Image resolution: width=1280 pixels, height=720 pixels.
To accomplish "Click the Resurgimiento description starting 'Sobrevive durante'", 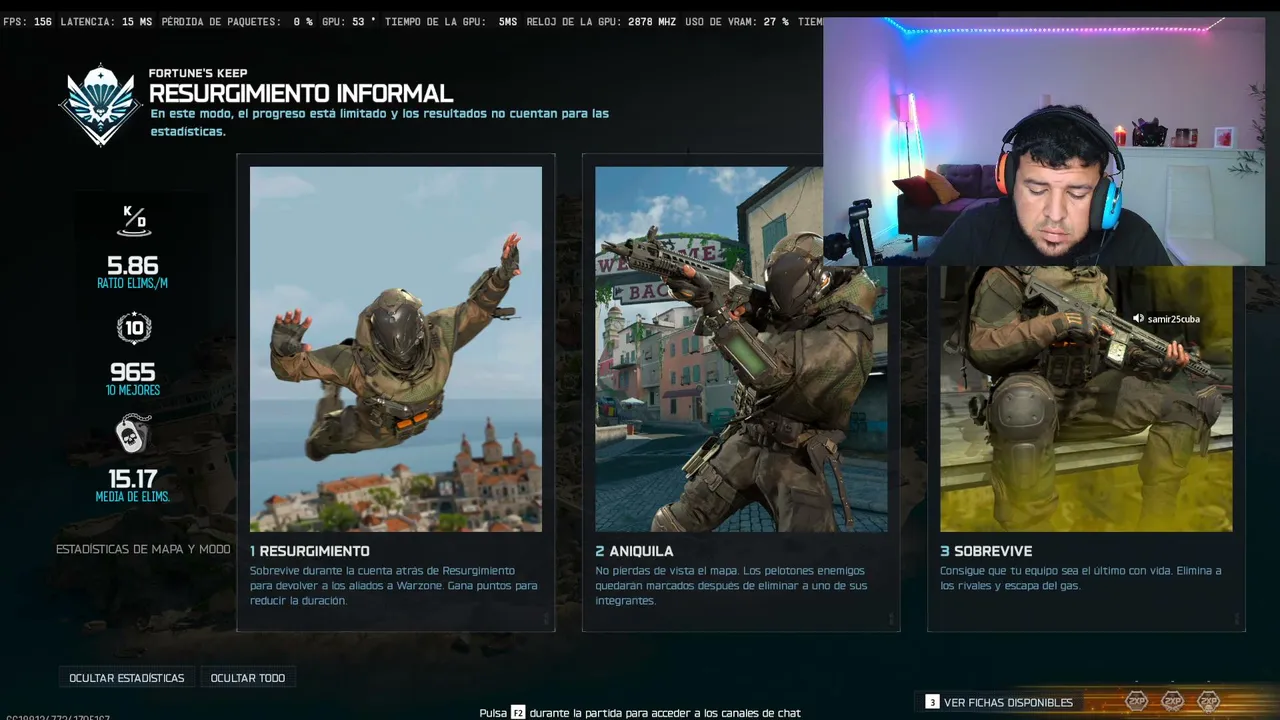I will pyautogui.click(x=394, y=586).
